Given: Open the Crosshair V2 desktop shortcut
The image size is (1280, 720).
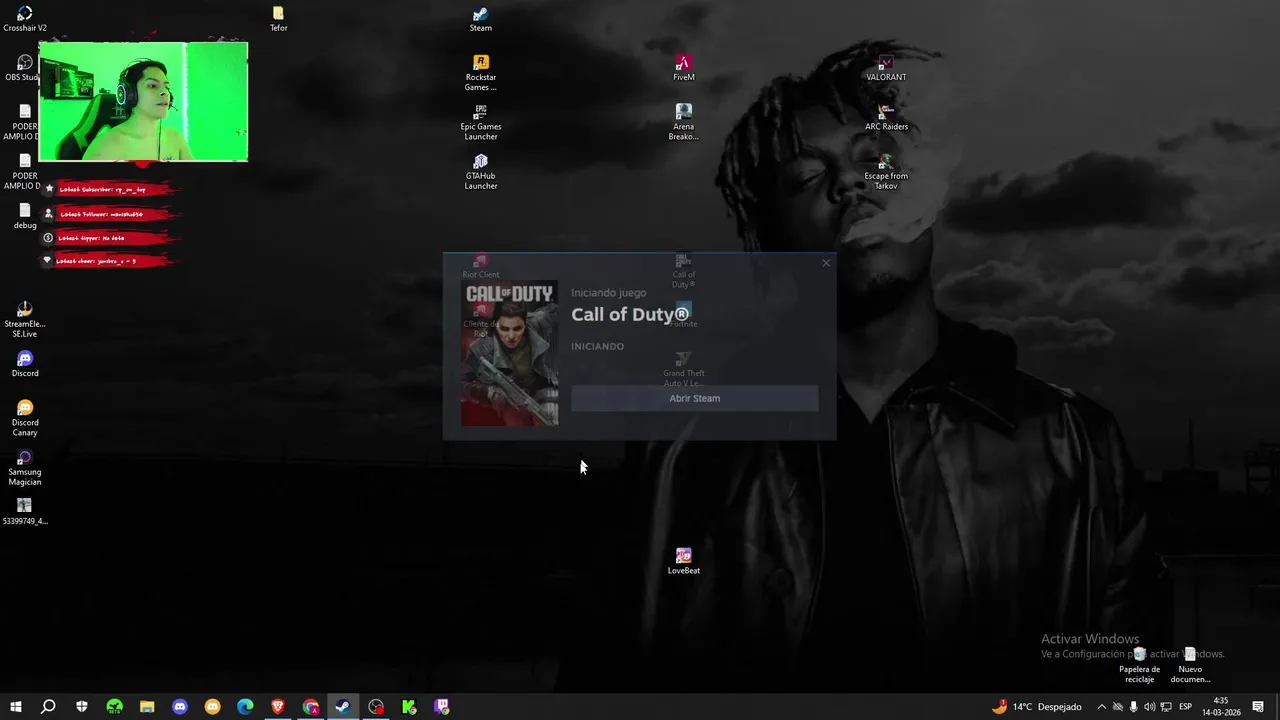Looking at the screenshot, I should [x=25, y=19].
